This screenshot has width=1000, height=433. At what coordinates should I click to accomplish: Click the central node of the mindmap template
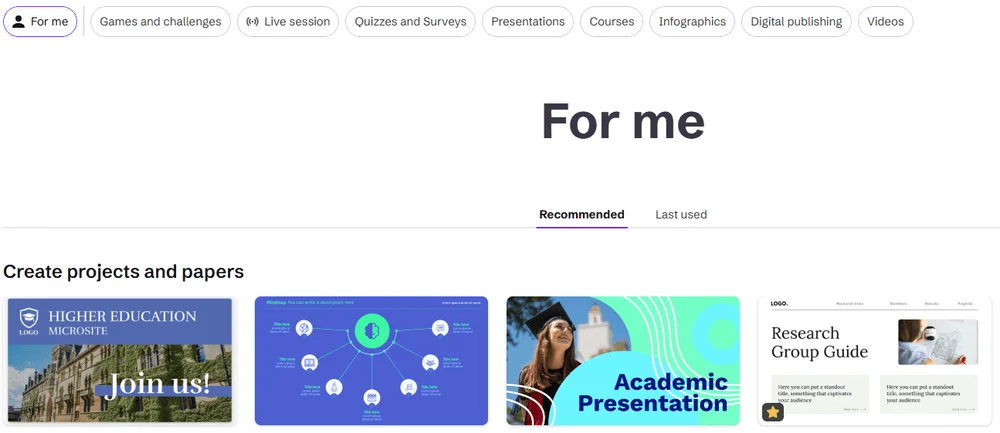tap(371, 328)
